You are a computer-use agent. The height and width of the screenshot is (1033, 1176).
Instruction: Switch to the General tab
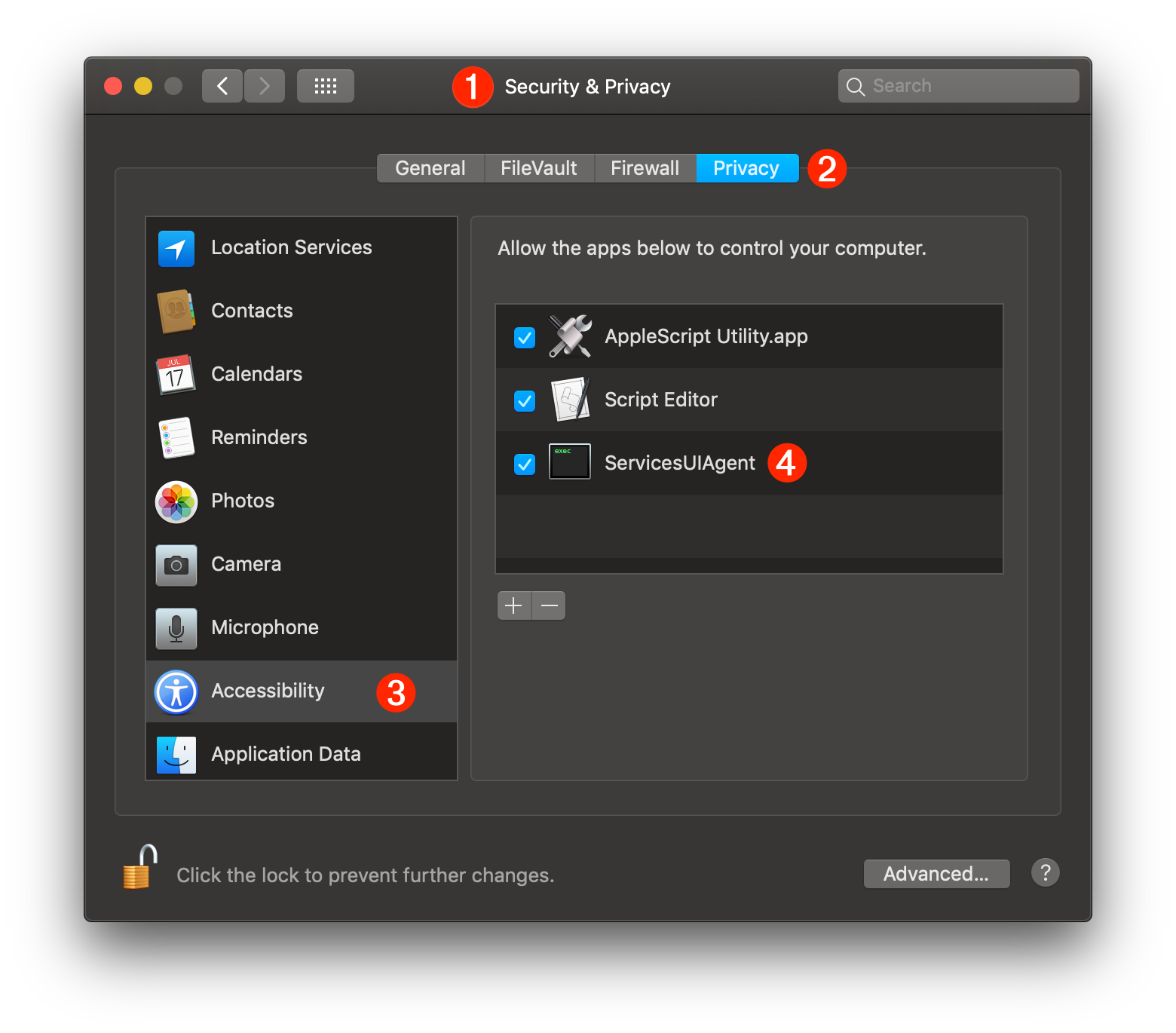(430, 167)
